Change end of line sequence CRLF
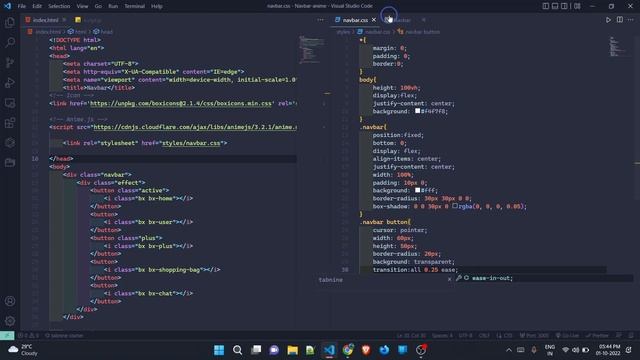This screenshot has height=360, width=640. (484, 336)
